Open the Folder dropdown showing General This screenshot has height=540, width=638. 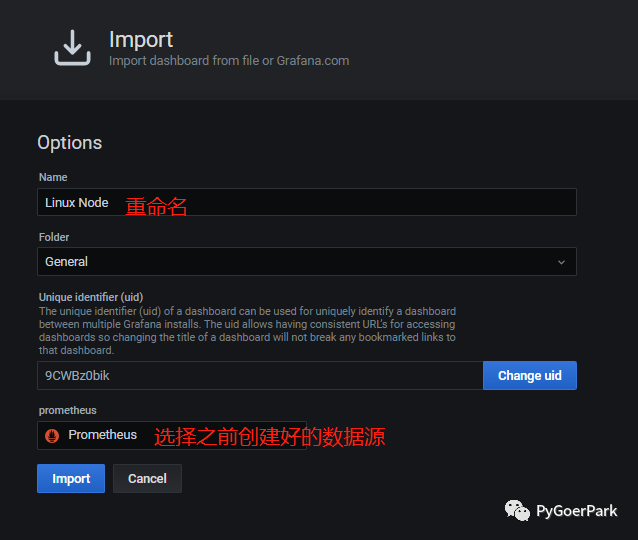pyautogui.click(x=307, y=262)
